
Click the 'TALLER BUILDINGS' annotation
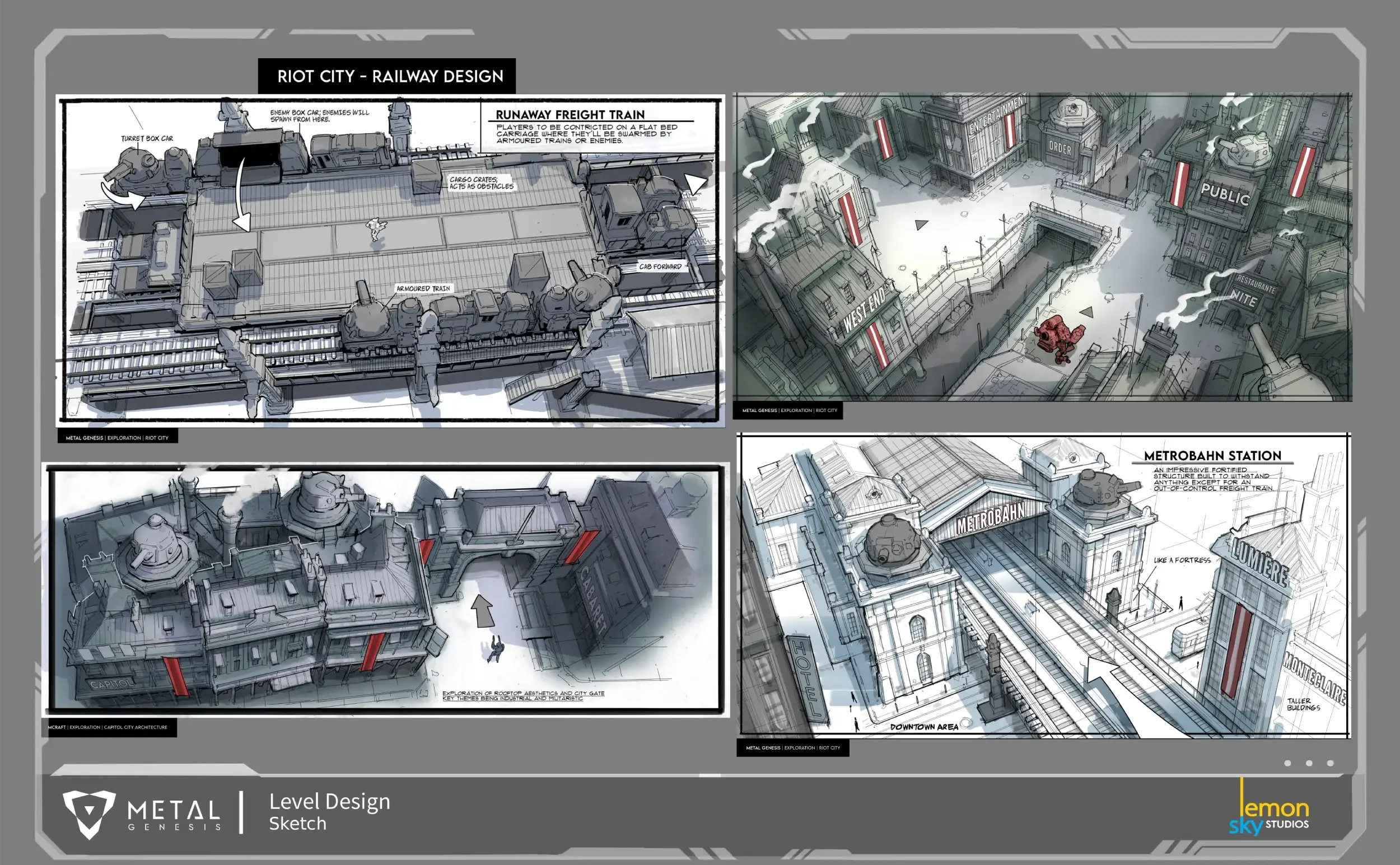pyautogui.click(x=1303, y=704)
